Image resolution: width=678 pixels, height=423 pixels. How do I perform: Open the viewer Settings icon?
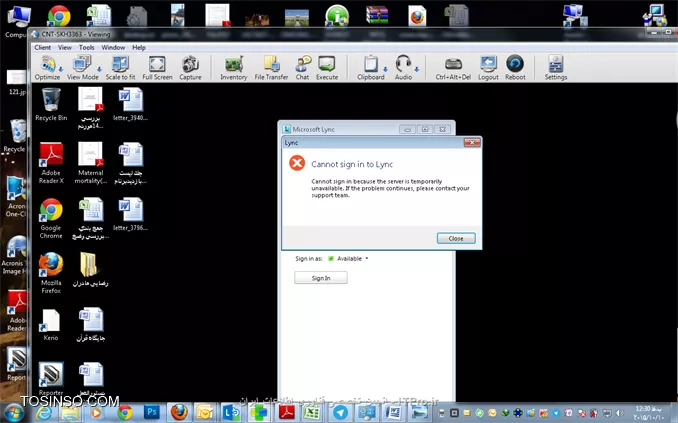tap(556, 68)
